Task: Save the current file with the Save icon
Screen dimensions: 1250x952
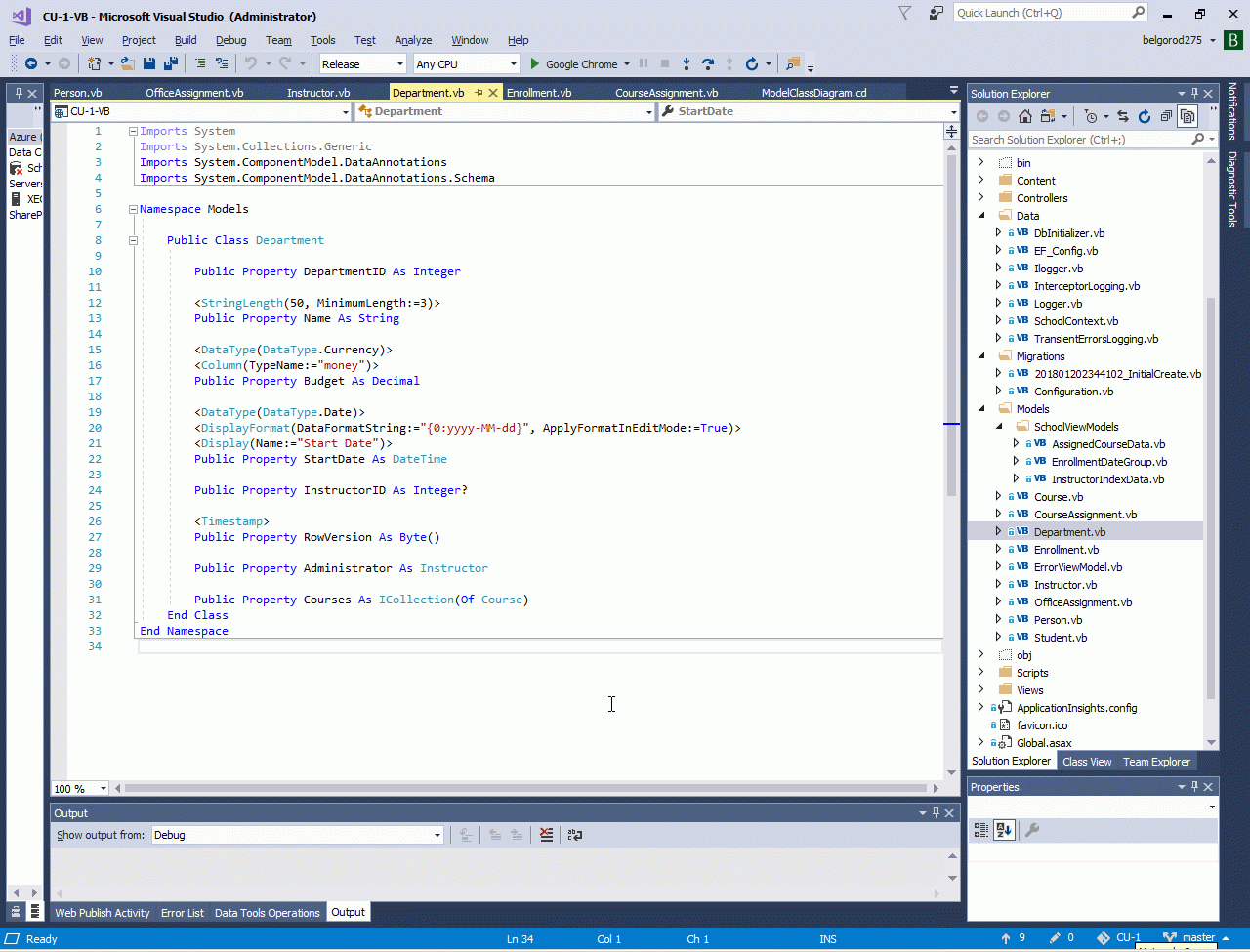Action: (x=149, y=64)
